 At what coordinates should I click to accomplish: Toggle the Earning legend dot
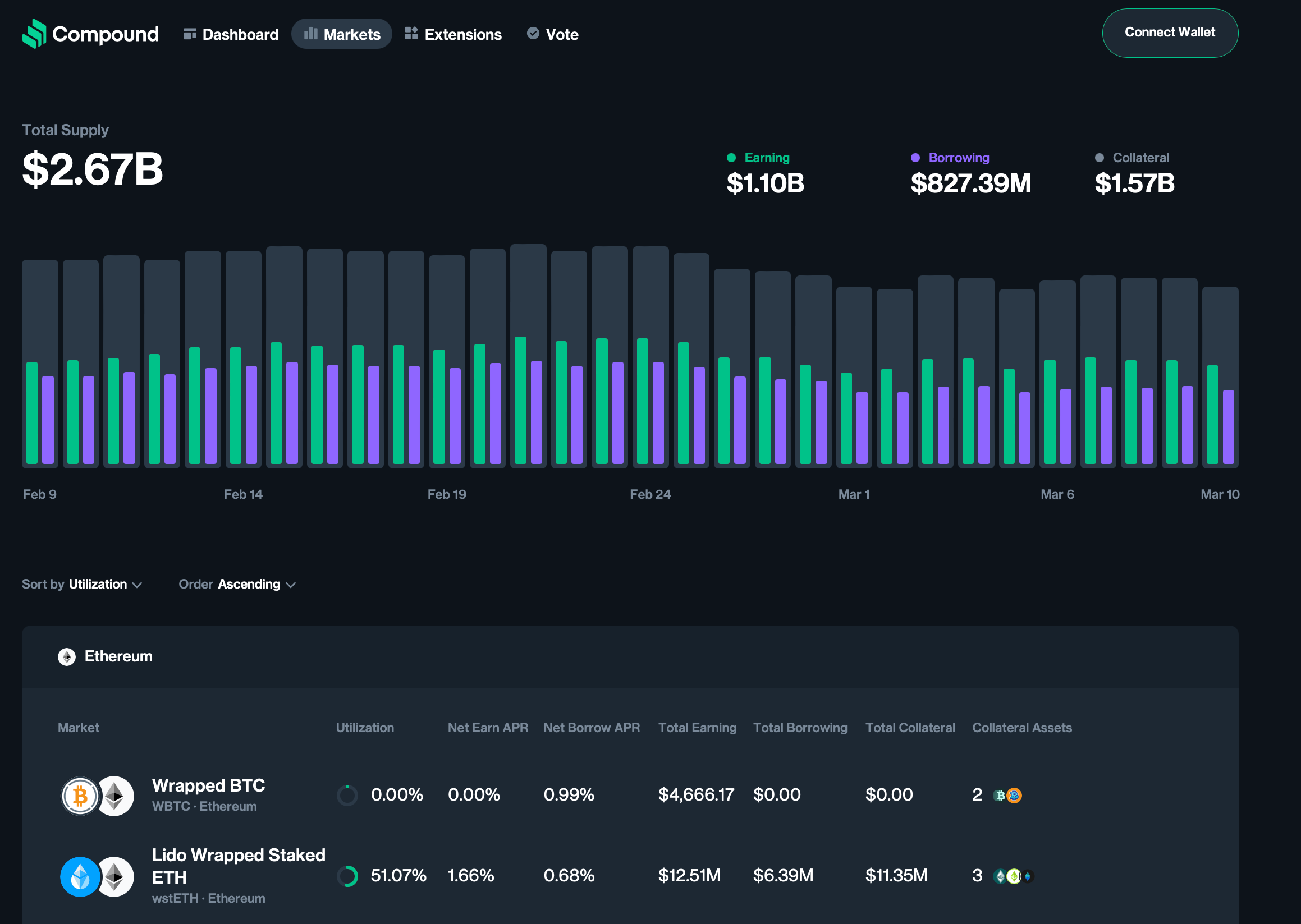tap(731, 158)
